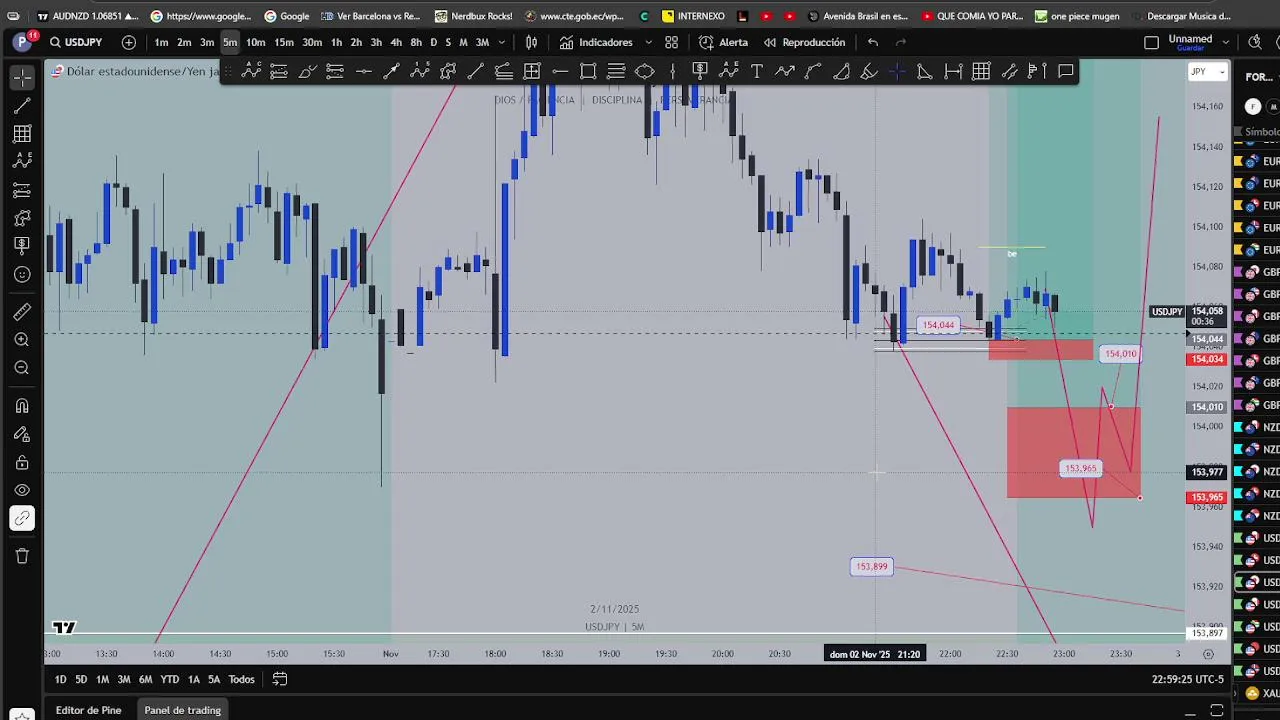
Task: Select the triangle tool in favorites toolbar
Action: tap(925, 71)
